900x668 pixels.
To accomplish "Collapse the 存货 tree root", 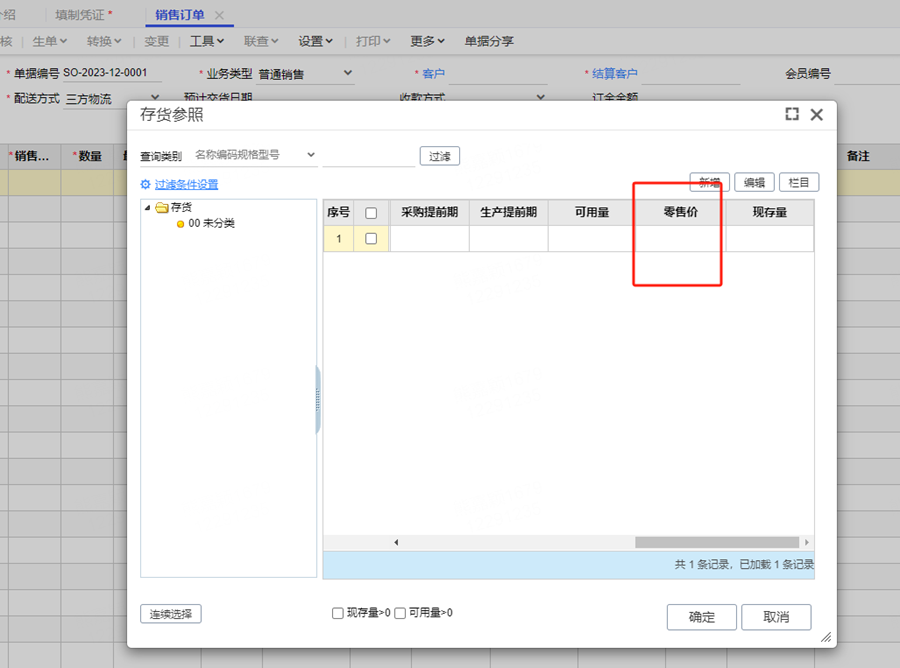I will point(148,208).
